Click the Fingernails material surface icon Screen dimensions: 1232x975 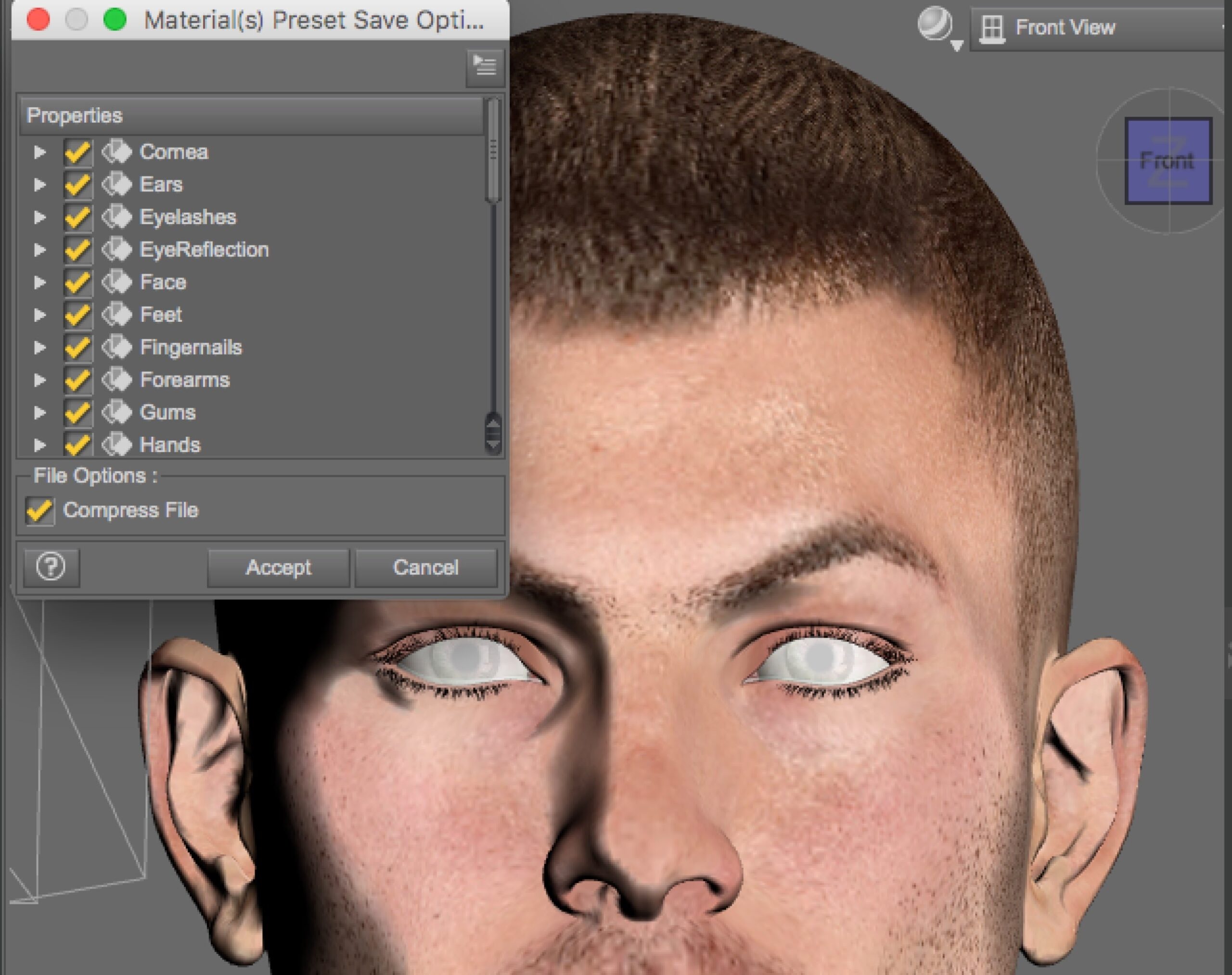tap(117, 347)
